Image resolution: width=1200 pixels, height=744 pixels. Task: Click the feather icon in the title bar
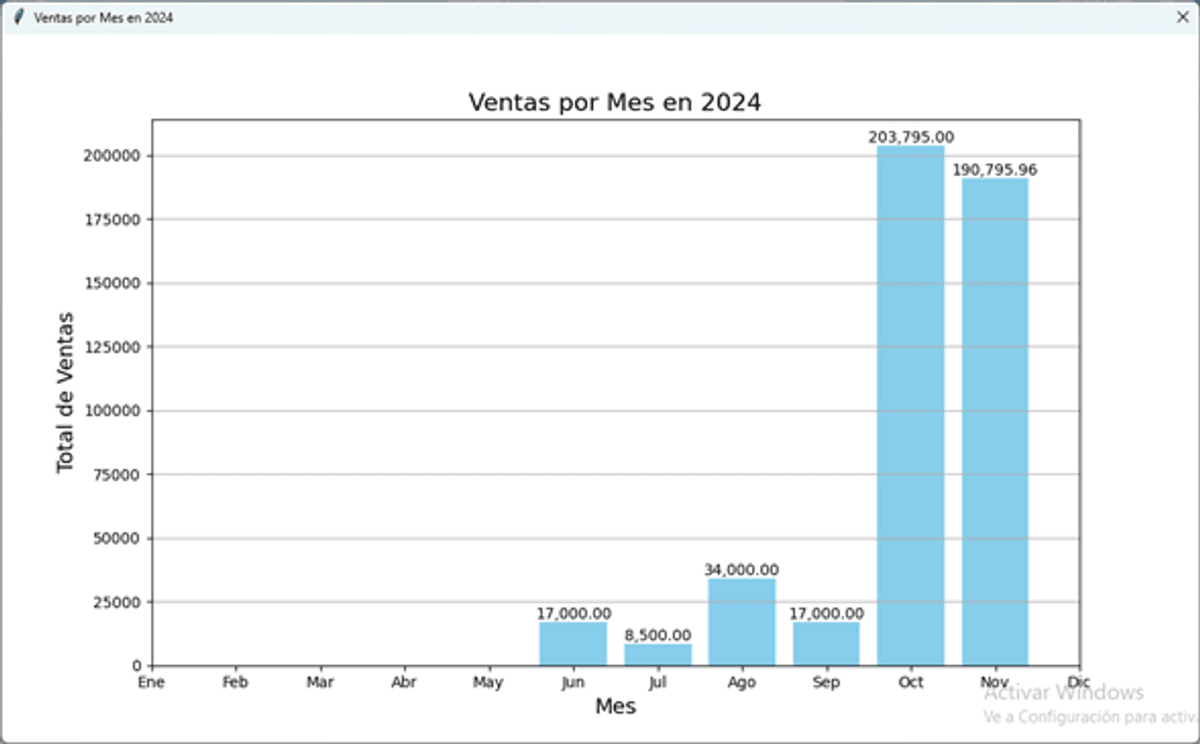point(18,17)
